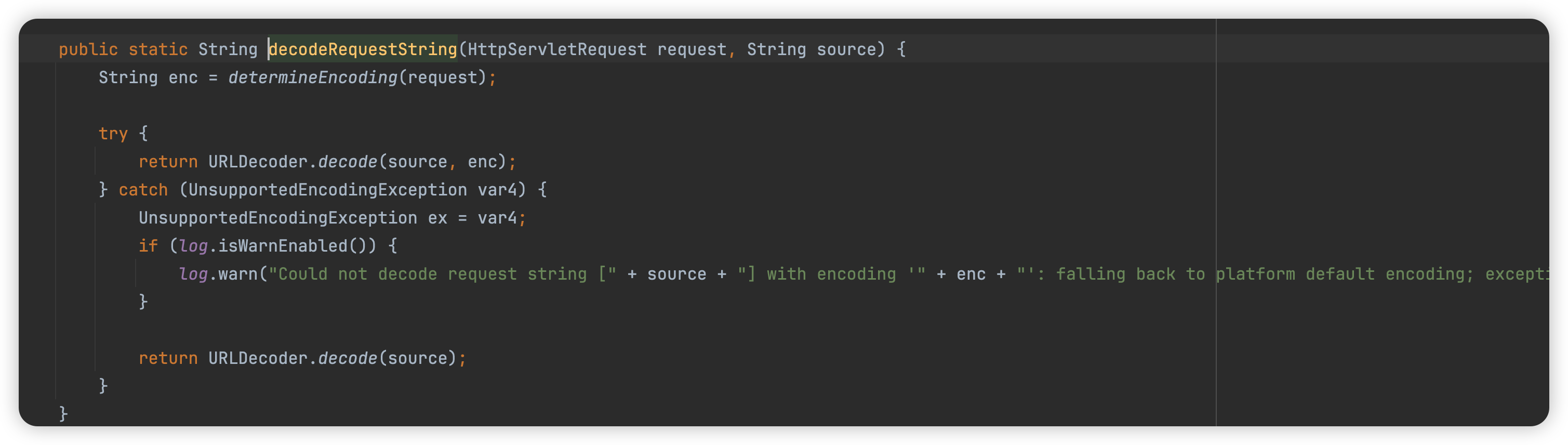
Task: Click the 'falling back to' string text
Action: tap(1129, 274)
